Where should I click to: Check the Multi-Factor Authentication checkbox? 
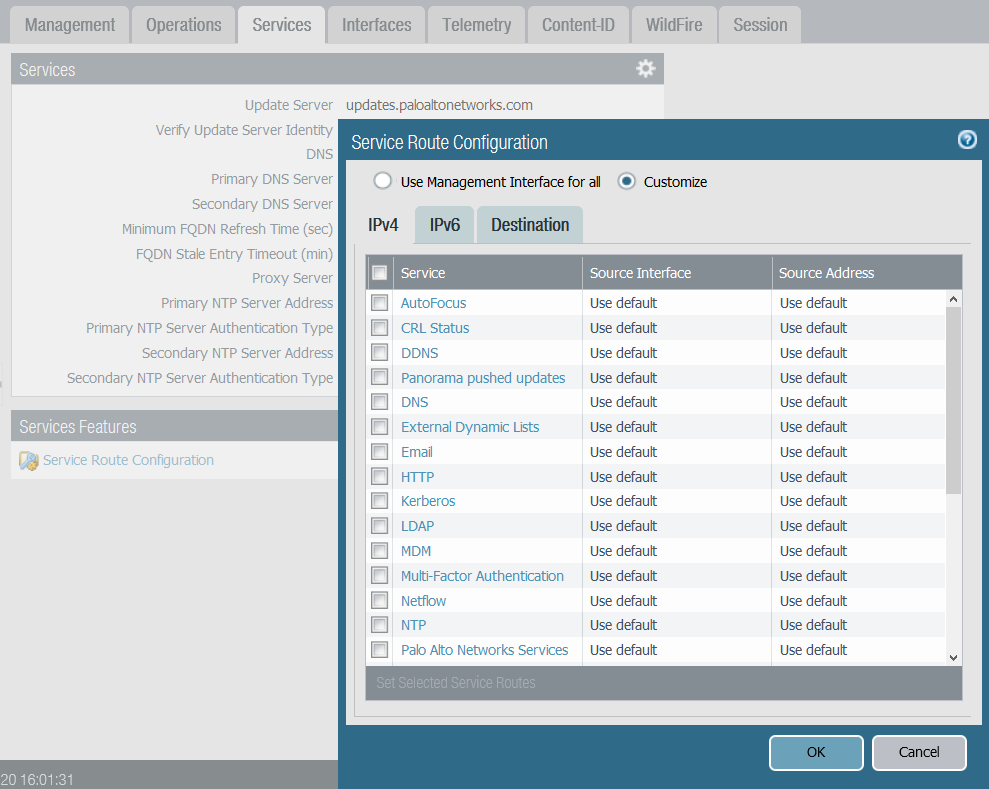click(379, 576)
